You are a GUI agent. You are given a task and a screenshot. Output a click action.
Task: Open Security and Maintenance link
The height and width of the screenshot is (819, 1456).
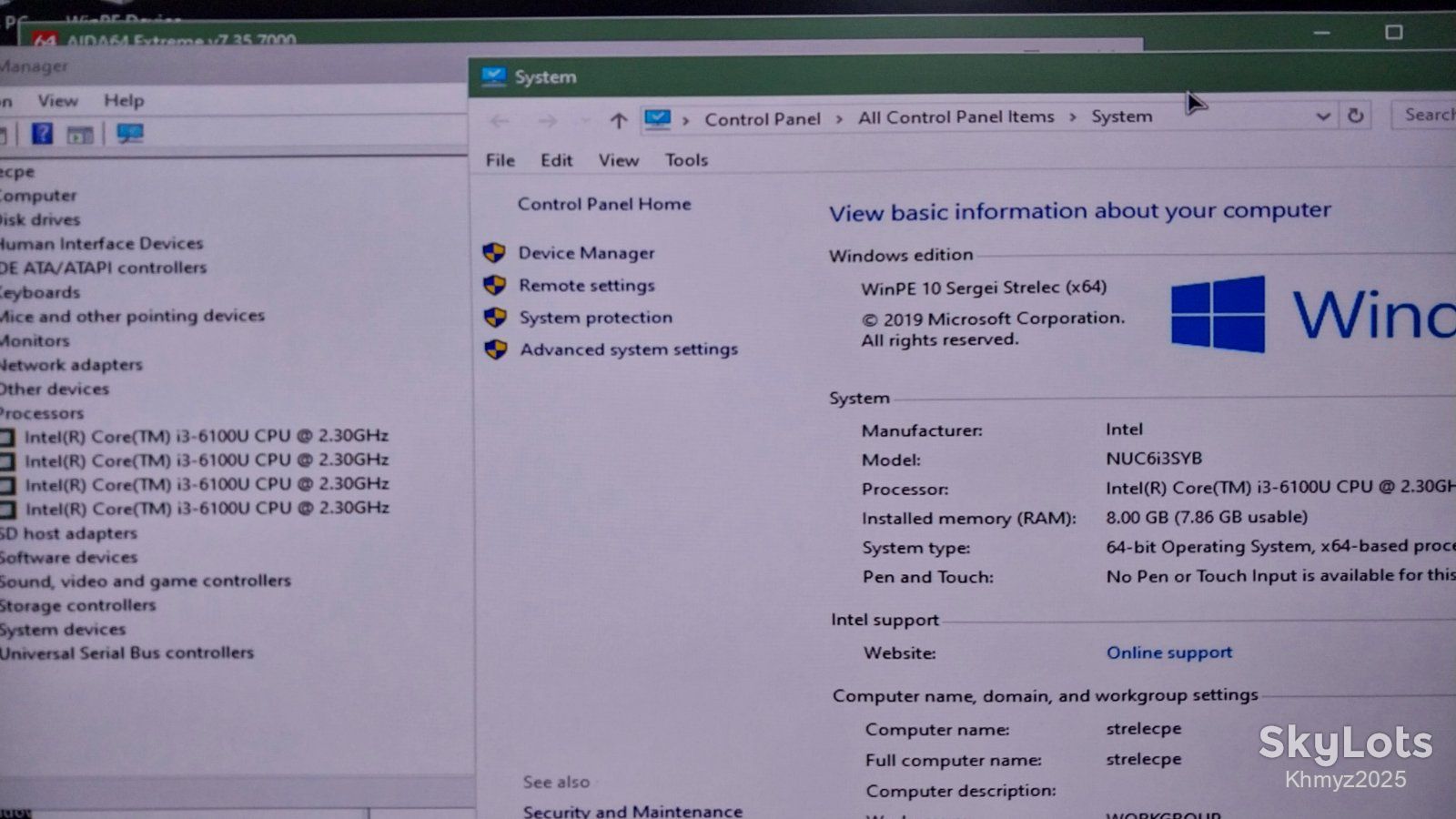632,810
